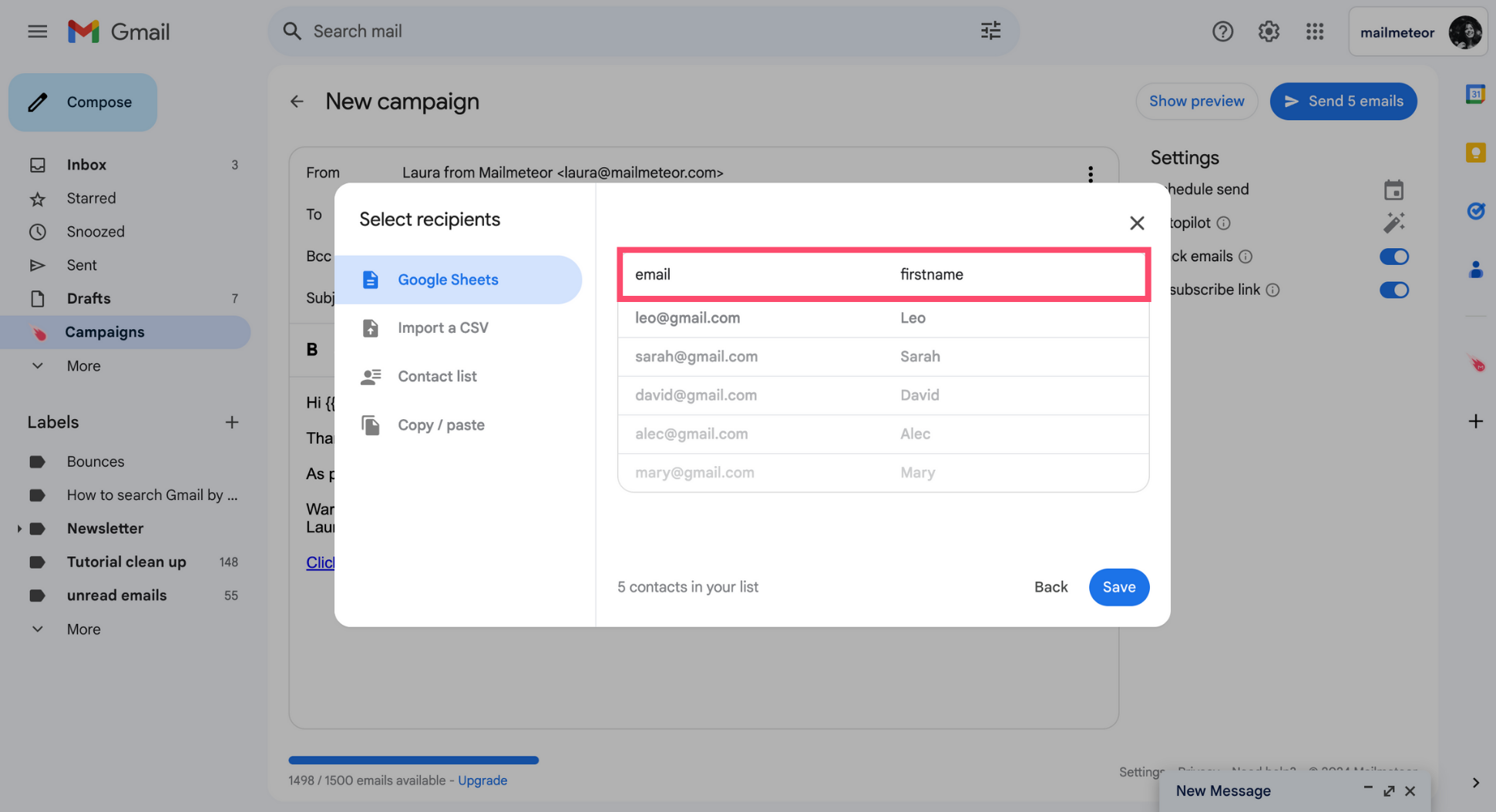Select the mary@gmail.com row
The image size is (1496, 812).
[x=883, y=472]
